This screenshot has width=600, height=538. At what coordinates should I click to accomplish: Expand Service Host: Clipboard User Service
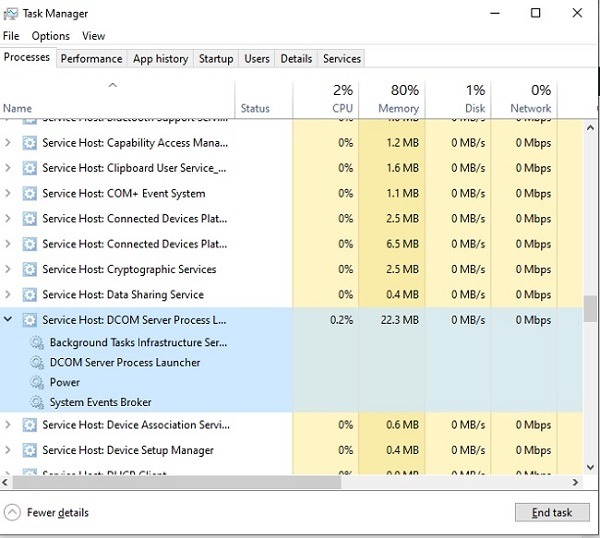click(x=8, y=168)
